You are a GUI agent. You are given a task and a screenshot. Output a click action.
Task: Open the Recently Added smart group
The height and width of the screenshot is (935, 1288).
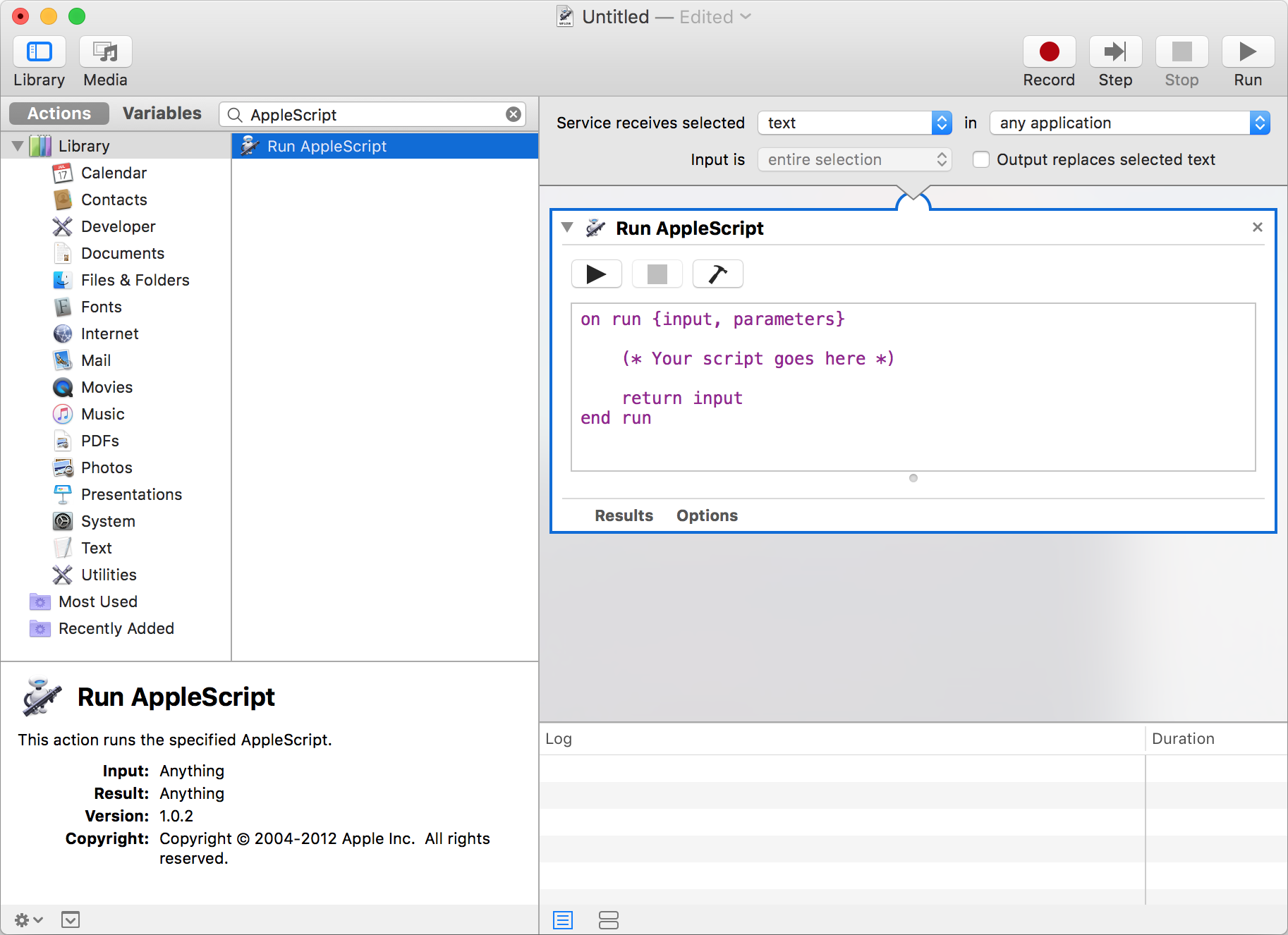(x=116, y=628)
